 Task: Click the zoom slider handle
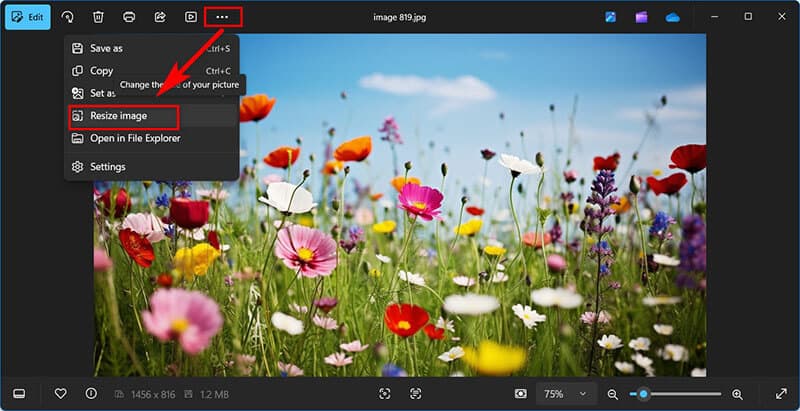pos(644,394)
